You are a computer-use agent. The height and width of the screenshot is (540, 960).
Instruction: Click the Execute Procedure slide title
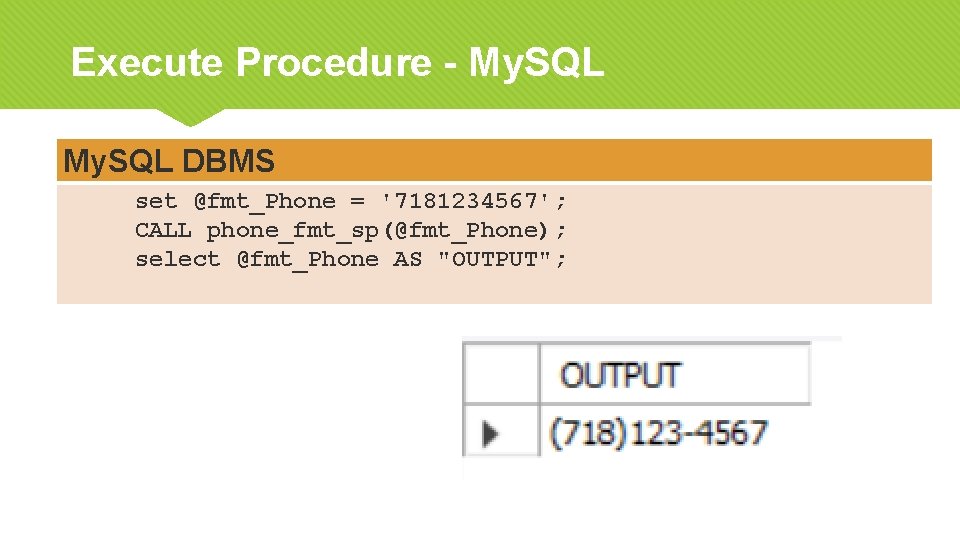click(337, 63)
